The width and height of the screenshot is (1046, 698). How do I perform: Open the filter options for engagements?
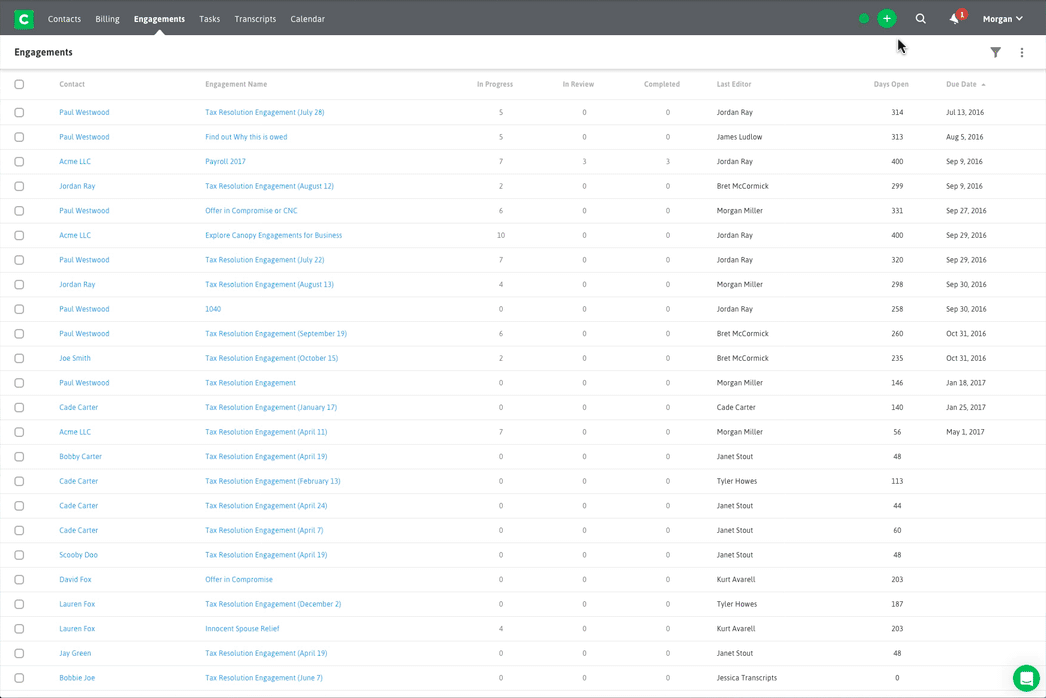click(995, 52)
